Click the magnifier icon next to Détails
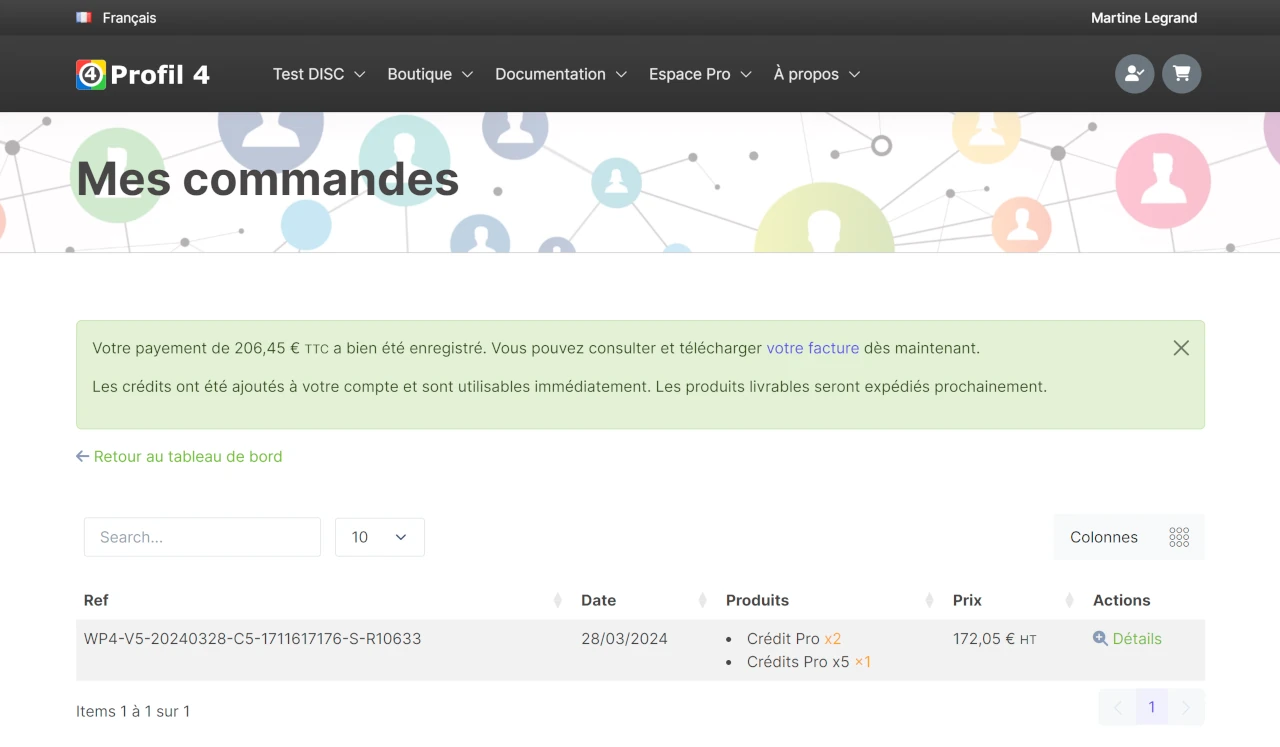The height and width of the screenshot is (747, 1280). point(1100,638)
